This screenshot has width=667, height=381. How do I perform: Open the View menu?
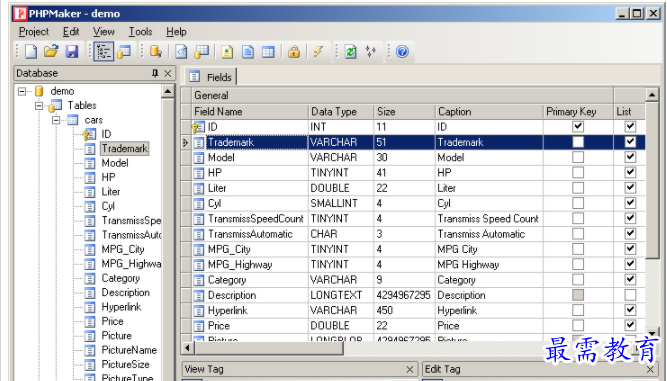pyautogui.click(x=104, y=31)
